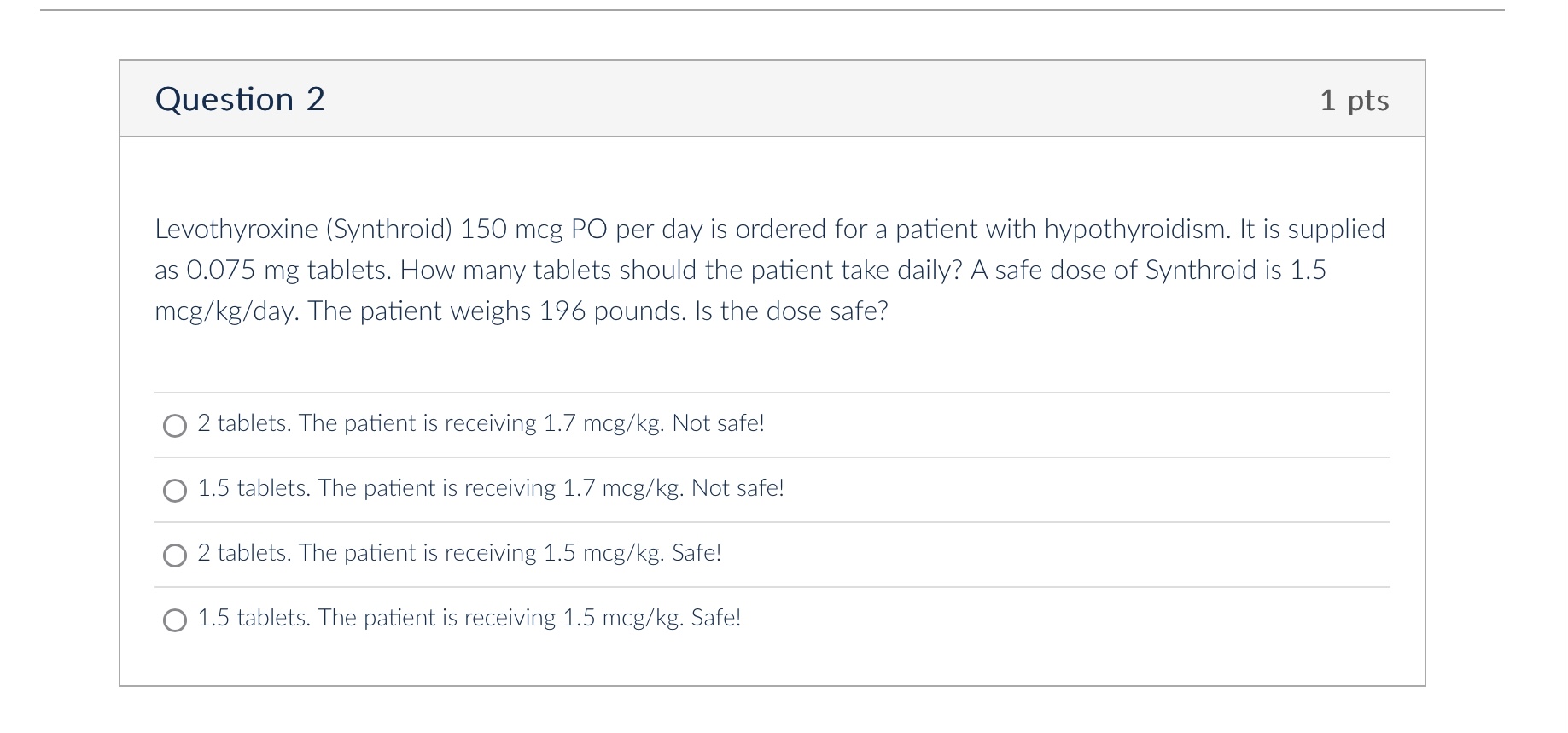The height and width of the screenshot is (733, 1568).
Task: Choose the '1.5 tablets, 1.7 mcg/kg' radio button
Action: [175, 491]
